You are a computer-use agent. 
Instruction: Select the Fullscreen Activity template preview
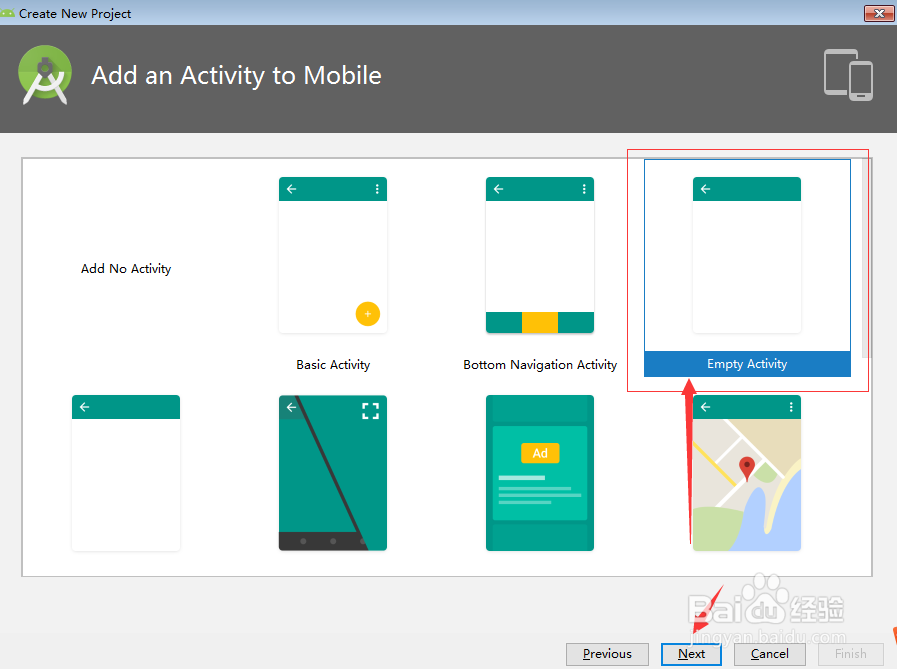tap(333, 472)
